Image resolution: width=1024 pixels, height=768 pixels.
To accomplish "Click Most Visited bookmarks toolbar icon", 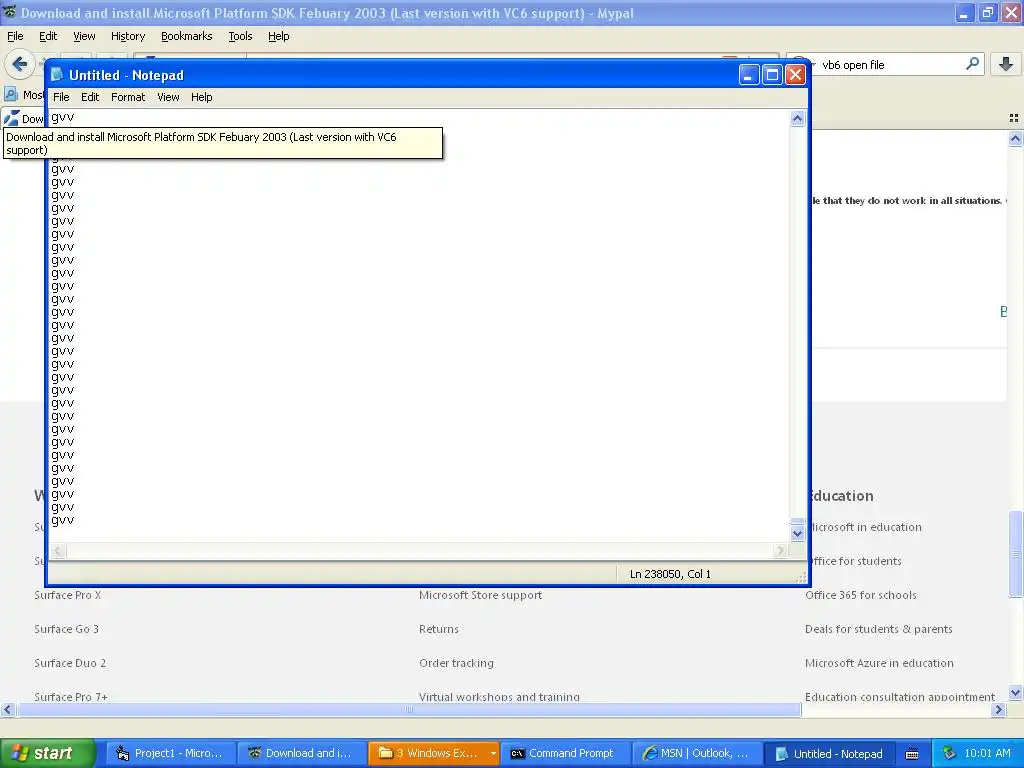I will [x=10, y=94].
